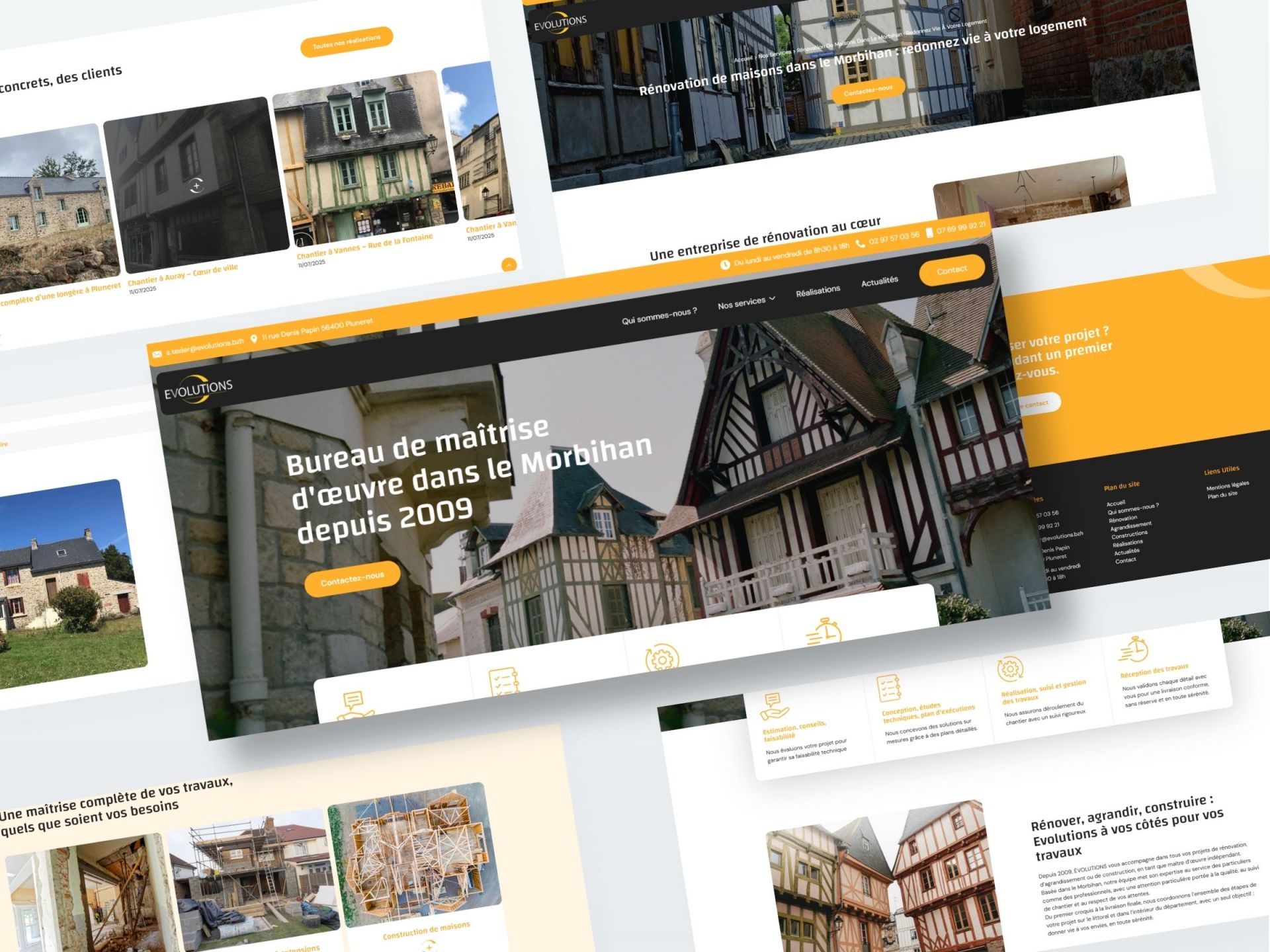The height and width of the screenshot is (952, 1270).
Task: Click the gear icon in the Réalisation suivi card
Action: [1010, 670]
